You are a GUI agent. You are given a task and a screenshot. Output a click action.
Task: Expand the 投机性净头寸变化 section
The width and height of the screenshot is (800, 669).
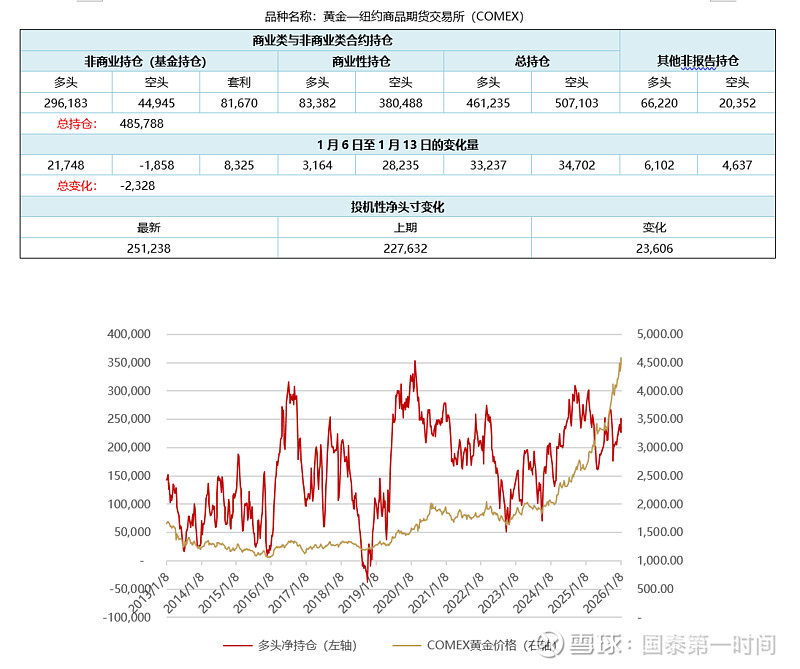coord(398,206)
